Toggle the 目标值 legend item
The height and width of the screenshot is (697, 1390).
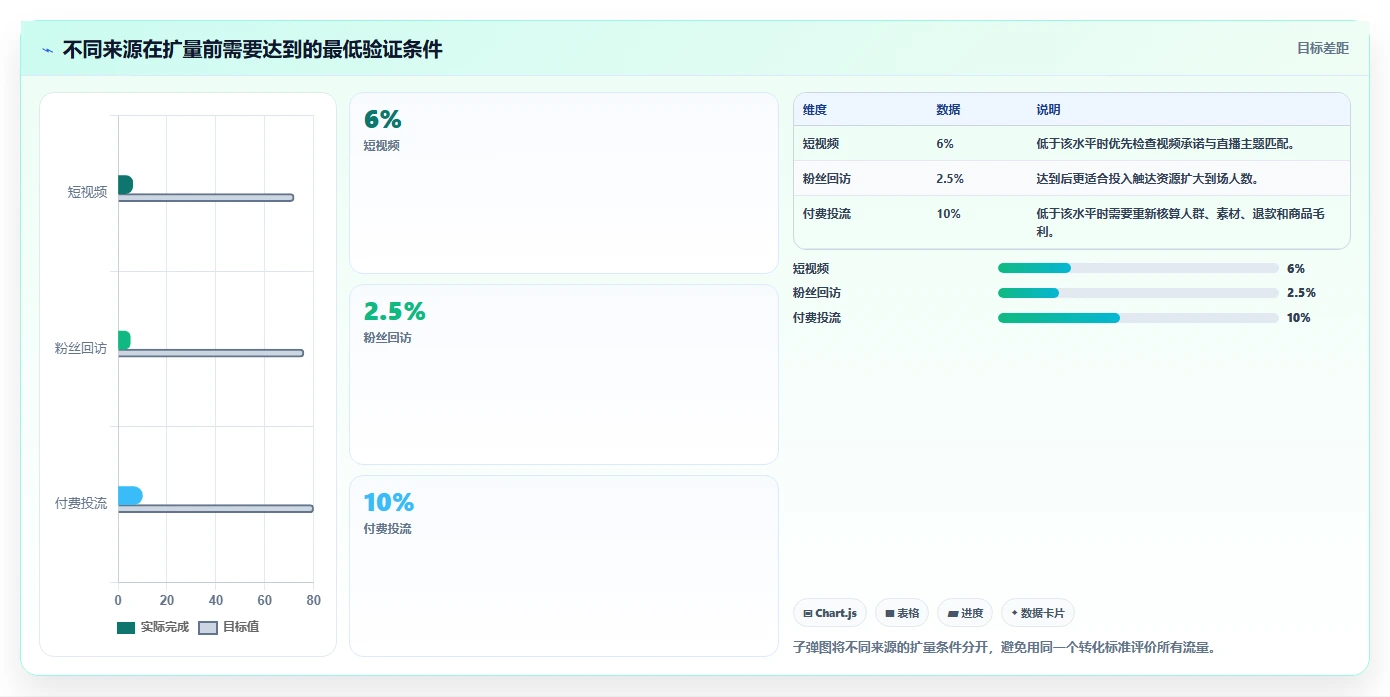(229, 627)
